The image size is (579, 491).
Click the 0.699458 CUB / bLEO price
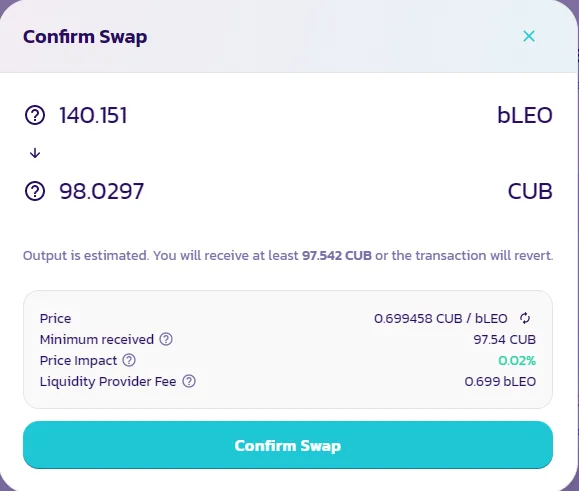click(x=441, y=318)
